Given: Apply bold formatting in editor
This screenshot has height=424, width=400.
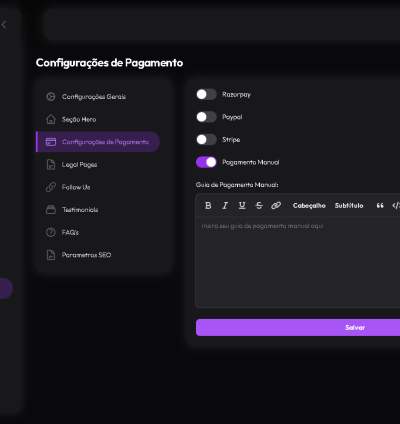Looking at the screenshot, I should point(208,206).
